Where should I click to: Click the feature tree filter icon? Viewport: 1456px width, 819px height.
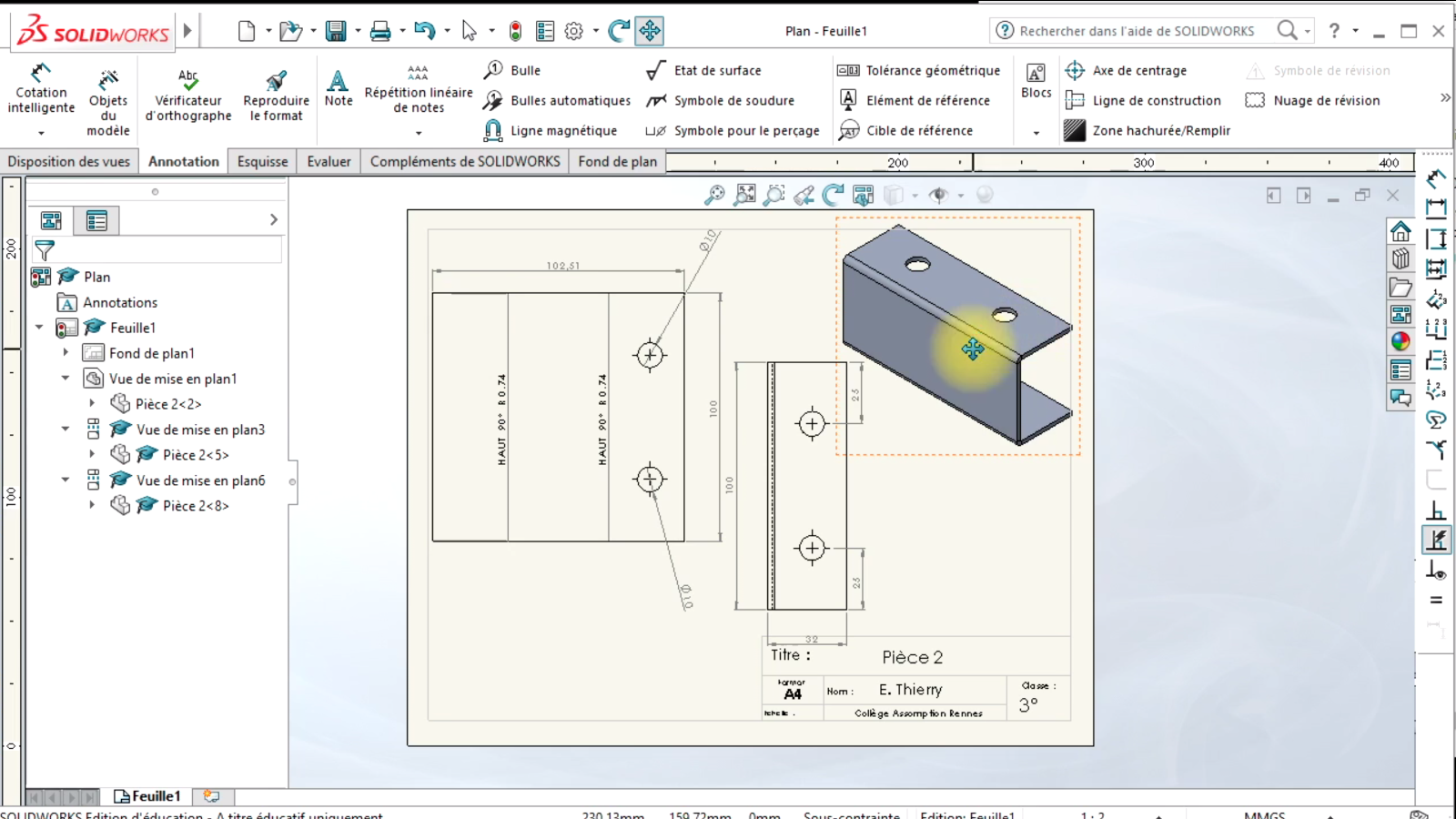coord(44,249)
